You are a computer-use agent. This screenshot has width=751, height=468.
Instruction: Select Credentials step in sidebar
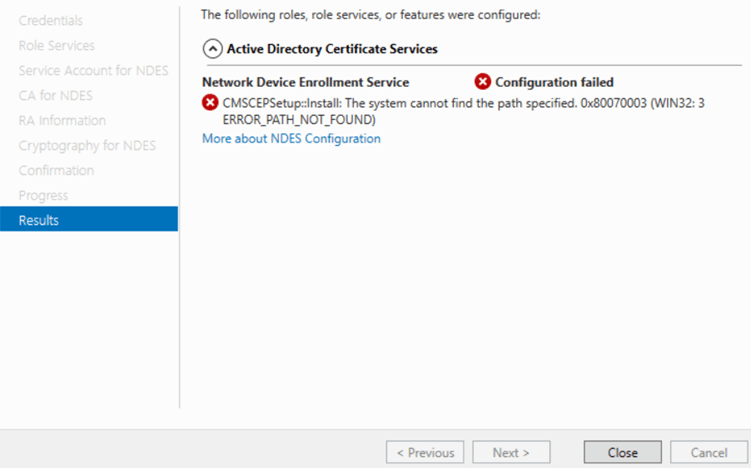click(51, 21)
